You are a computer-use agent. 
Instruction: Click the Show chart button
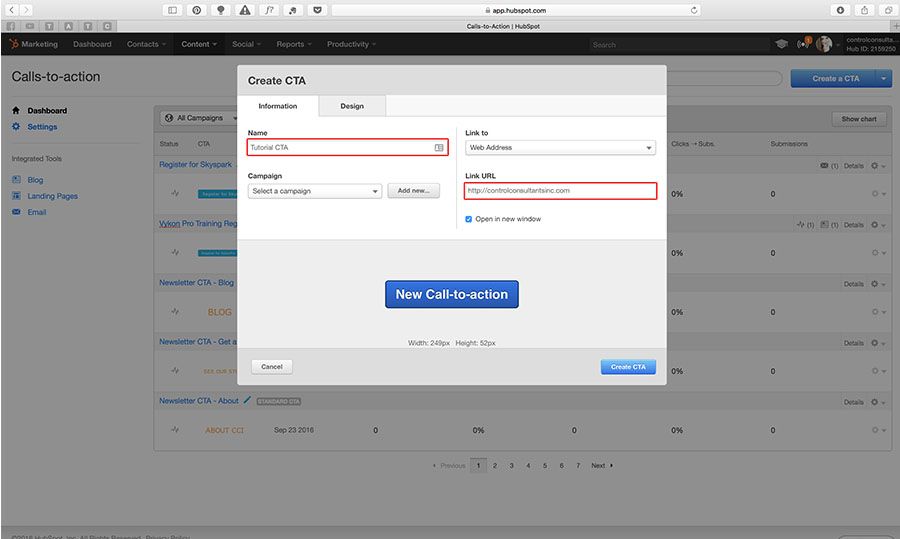tap(859, 119)
